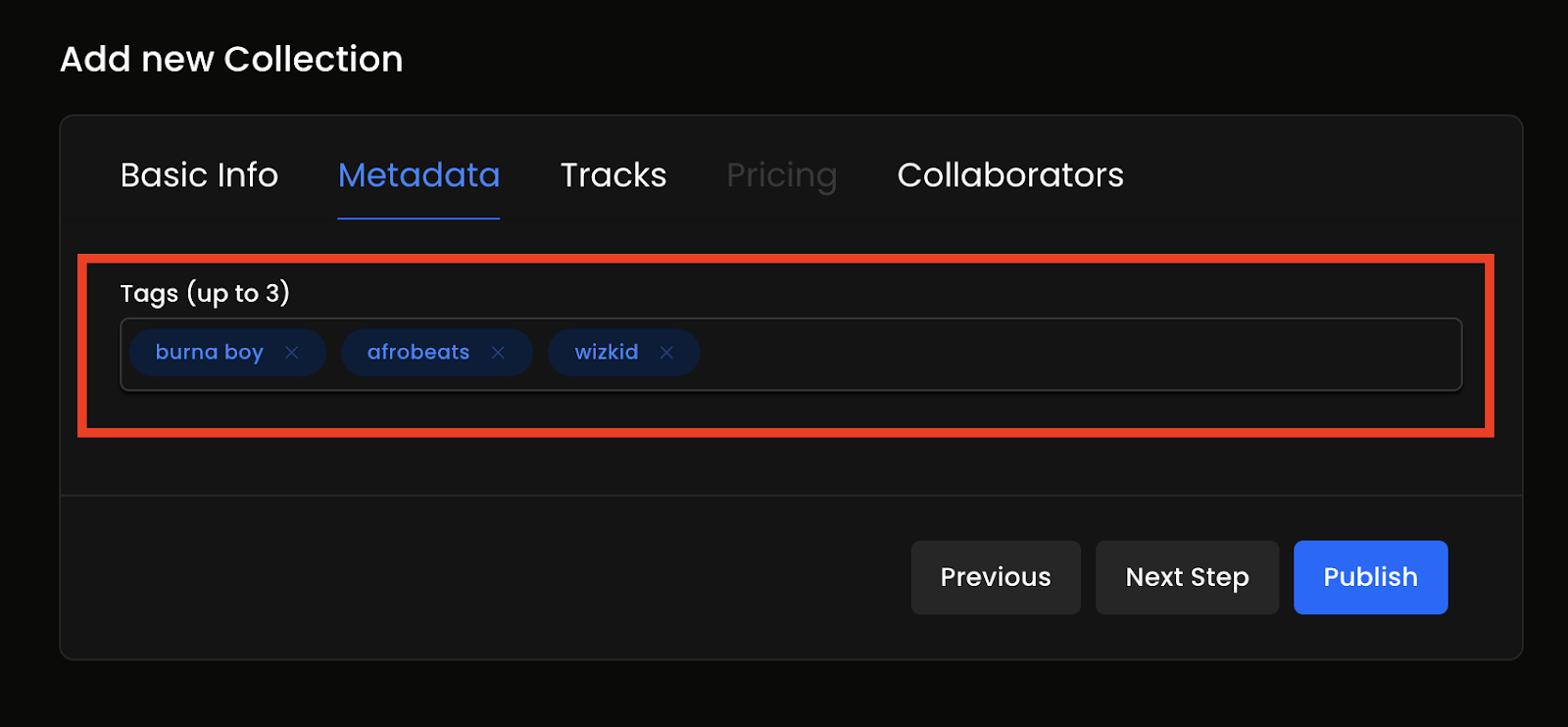
Task: Delete the afrobeats tag with its X
Action: click(498, 353)
